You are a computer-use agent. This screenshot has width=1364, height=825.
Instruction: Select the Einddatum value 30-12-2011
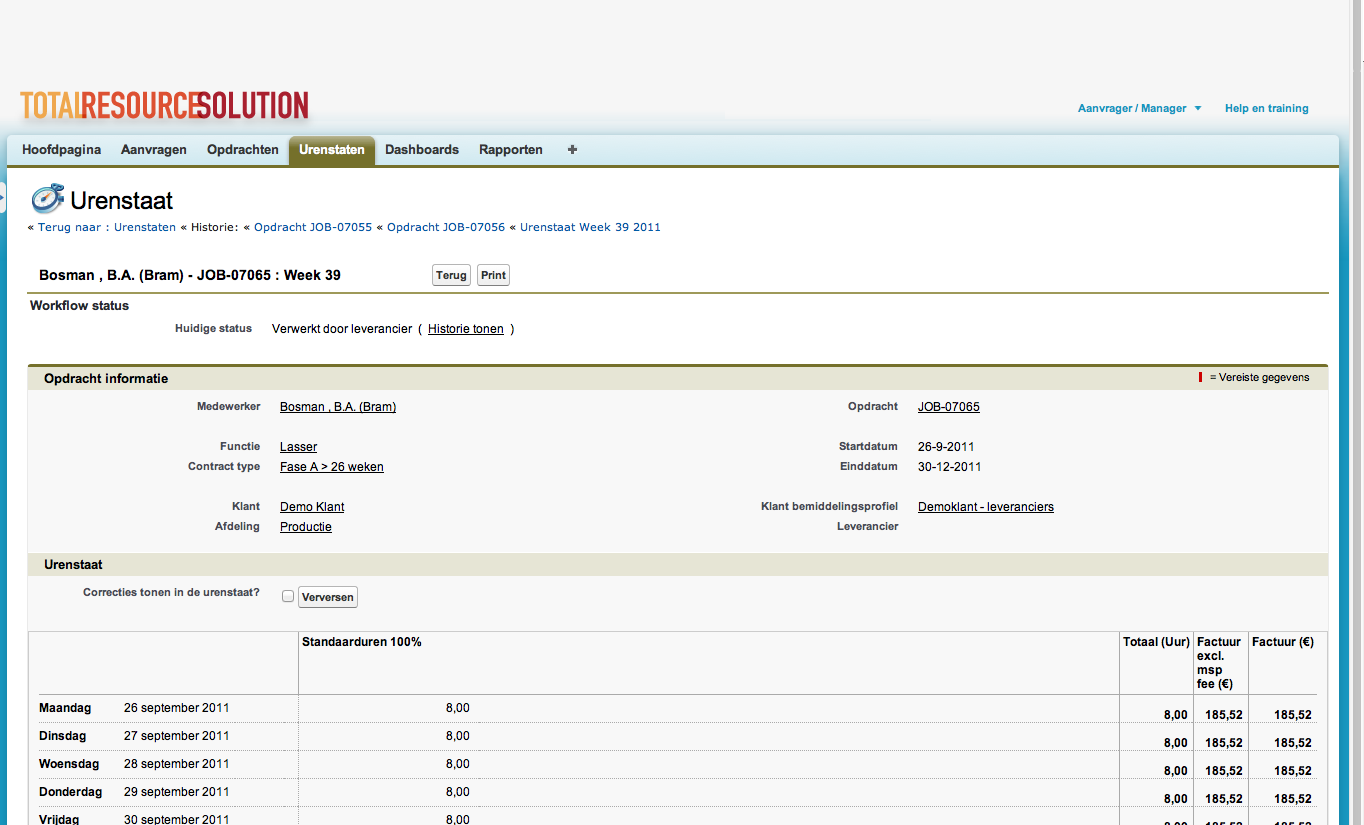click(950, 467)
